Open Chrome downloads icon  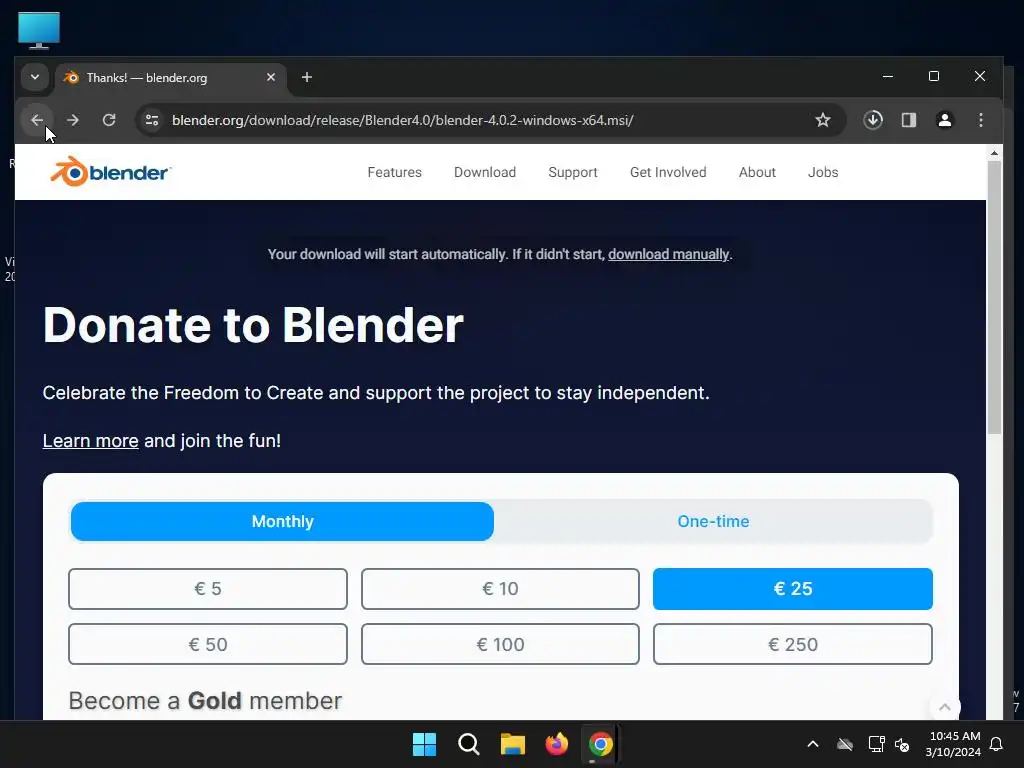tap(873, 120)
